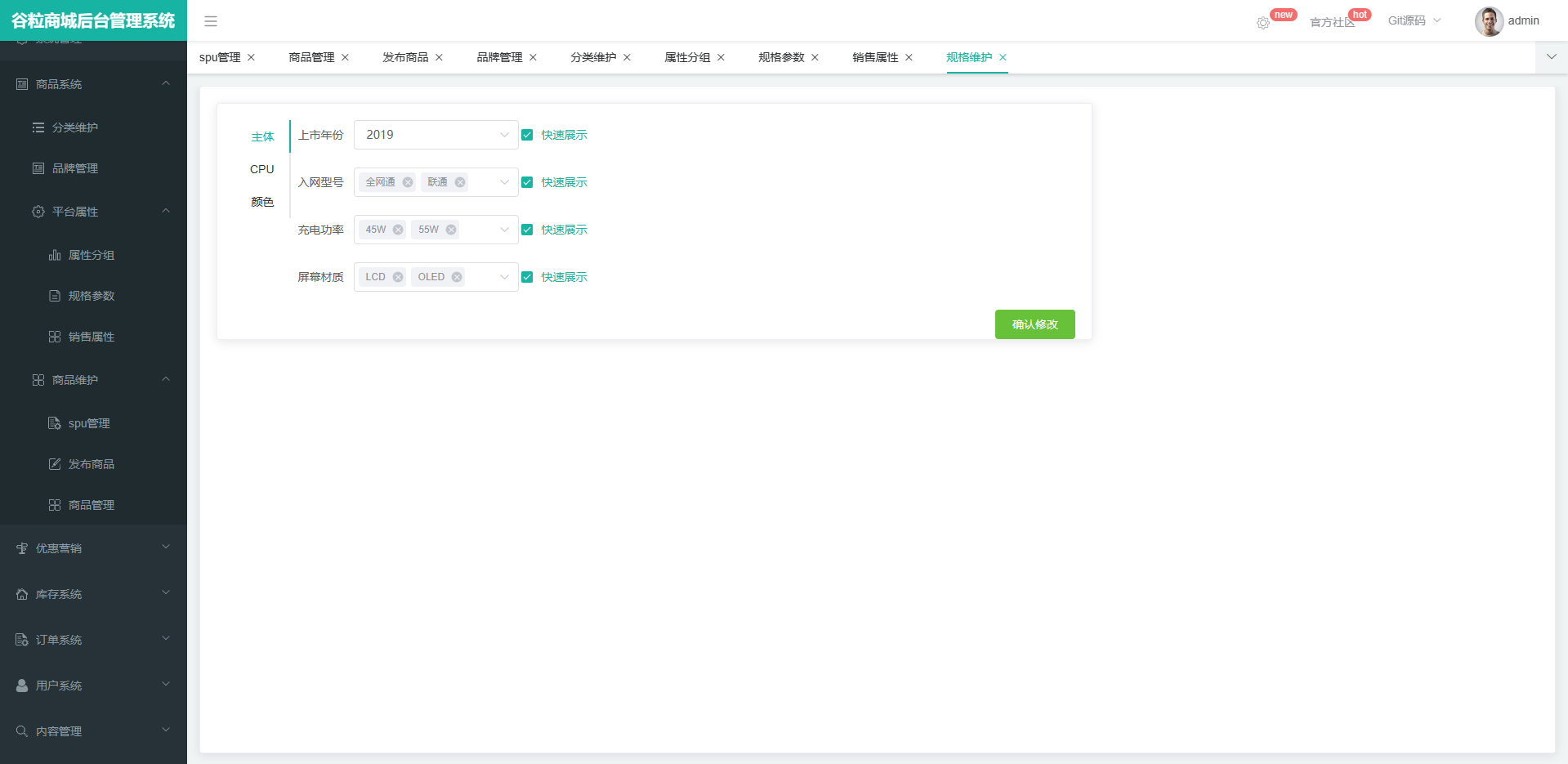Close the 规格维护 tab

pyautogui.click(x=1003, y=57)
